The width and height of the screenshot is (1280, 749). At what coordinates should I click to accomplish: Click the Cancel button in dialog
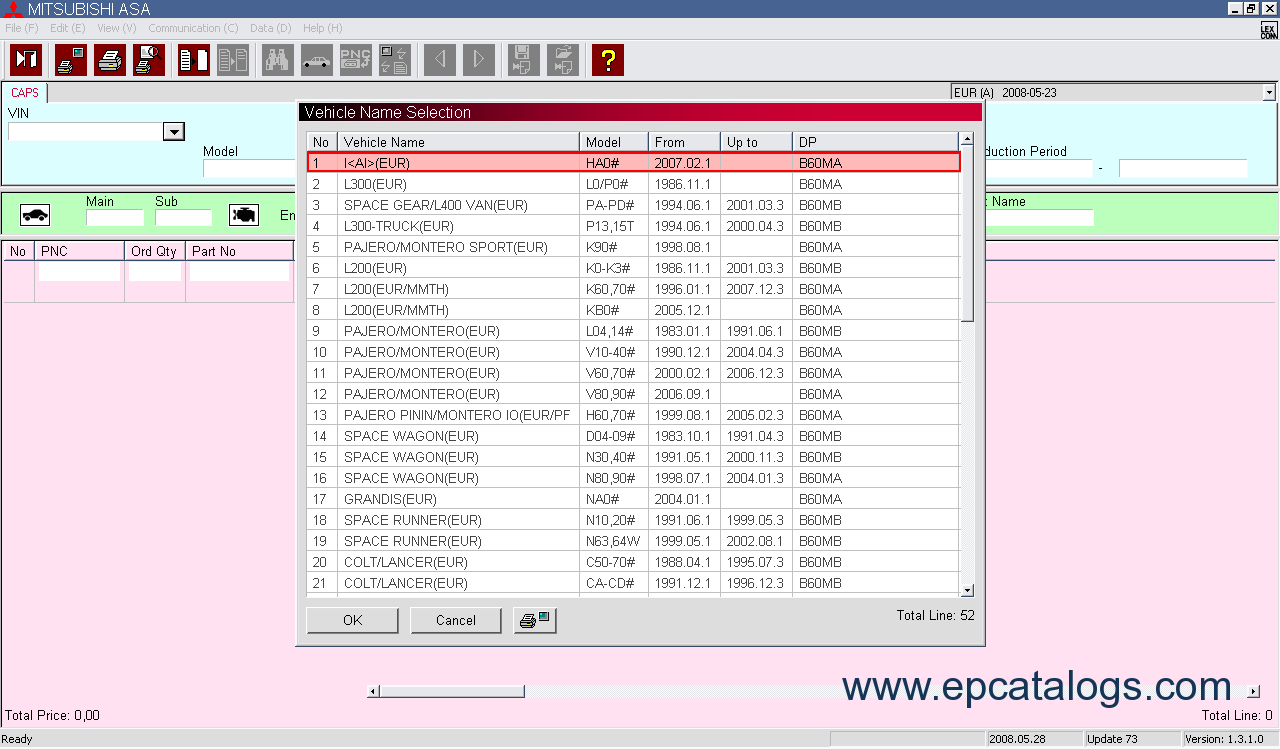[456, 620]
